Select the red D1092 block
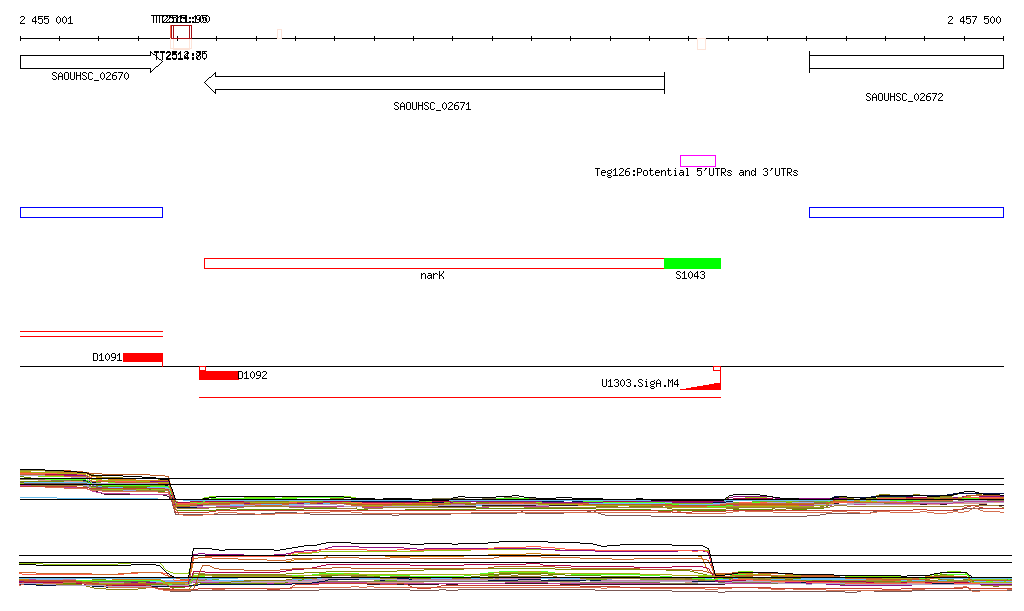The width and height of the screenshot is (1024, 611). pyautogui.click(x=218, y=375)
